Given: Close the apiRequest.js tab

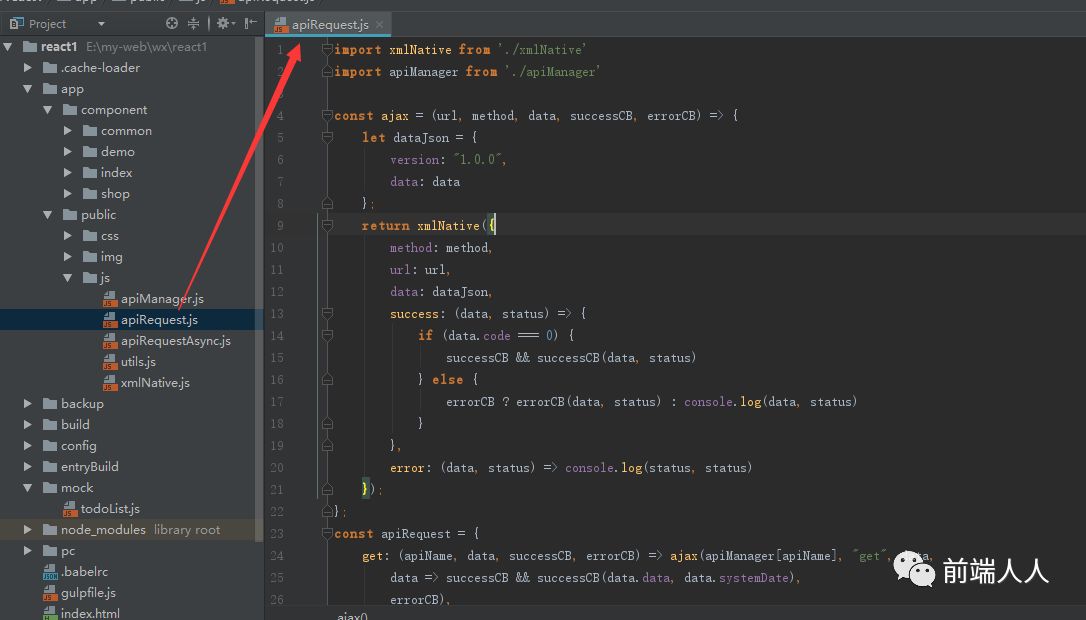Looking at the screenshot, I should coord(379,23).
